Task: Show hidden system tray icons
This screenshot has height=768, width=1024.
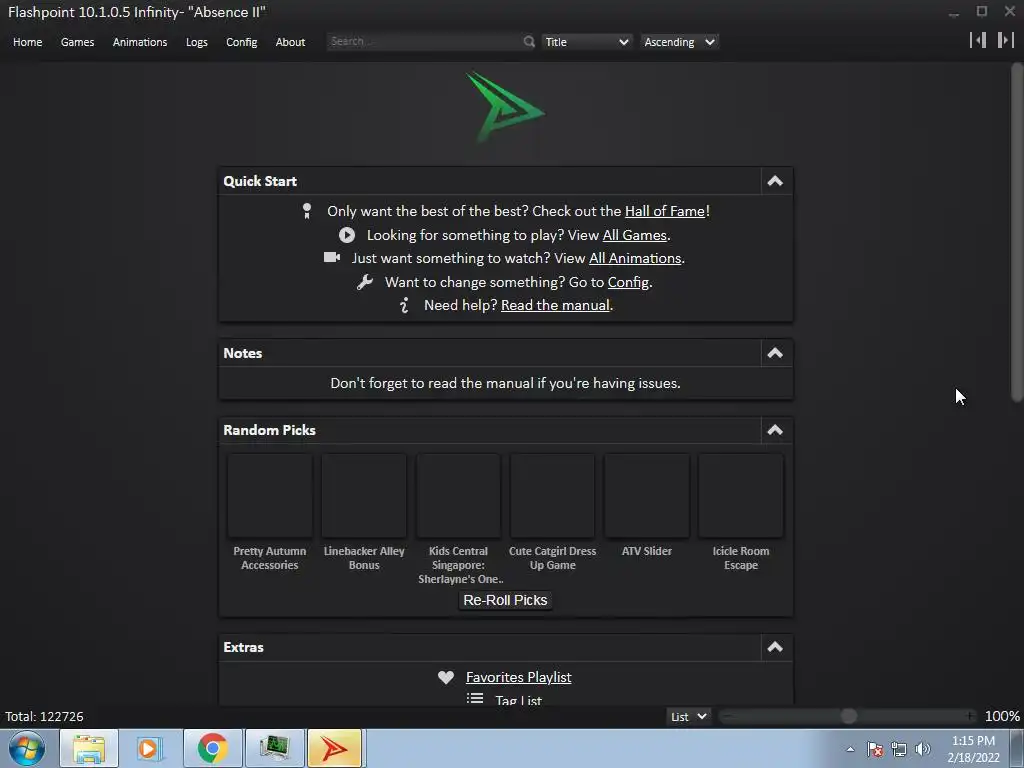Action: [x=850, y=749]
